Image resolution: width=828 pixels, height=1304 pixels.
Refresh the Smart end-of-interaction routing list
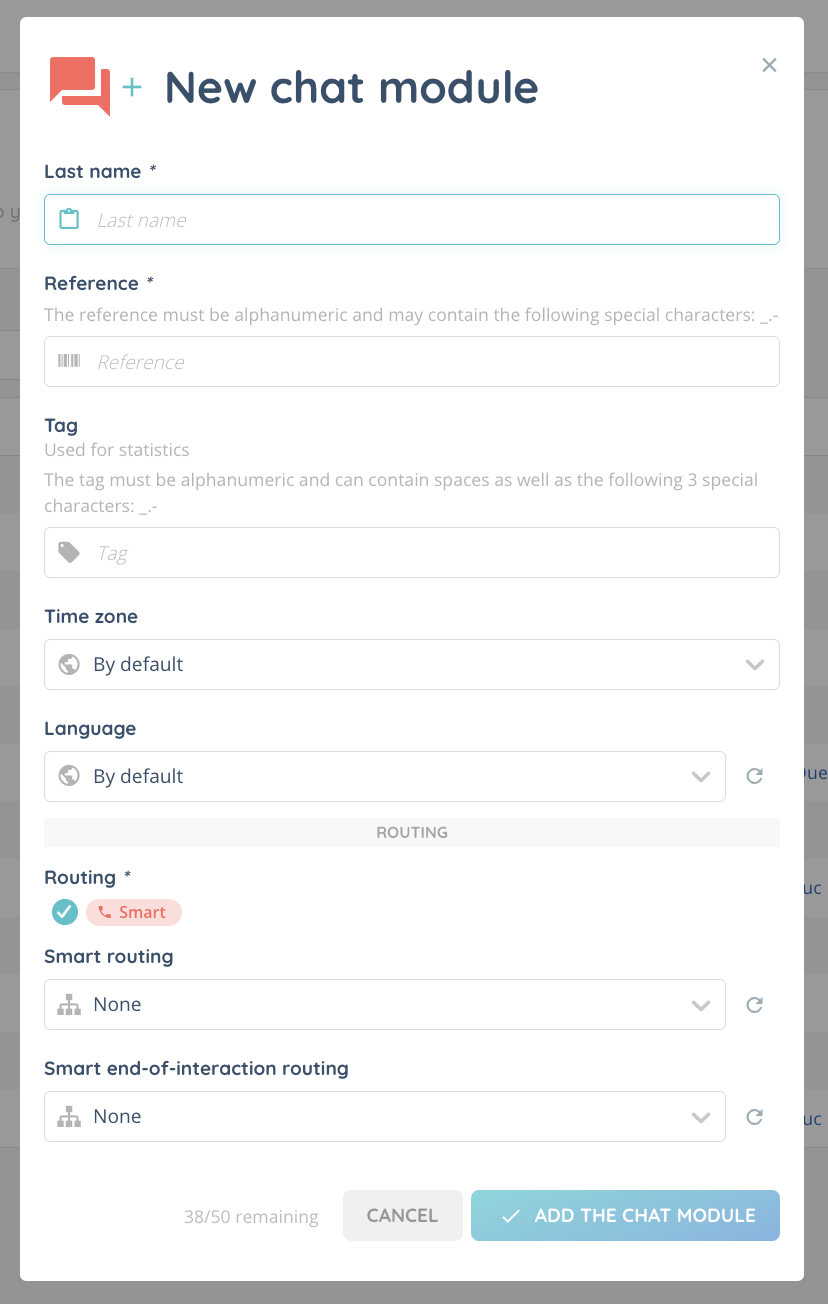(x=755, y=1117)
